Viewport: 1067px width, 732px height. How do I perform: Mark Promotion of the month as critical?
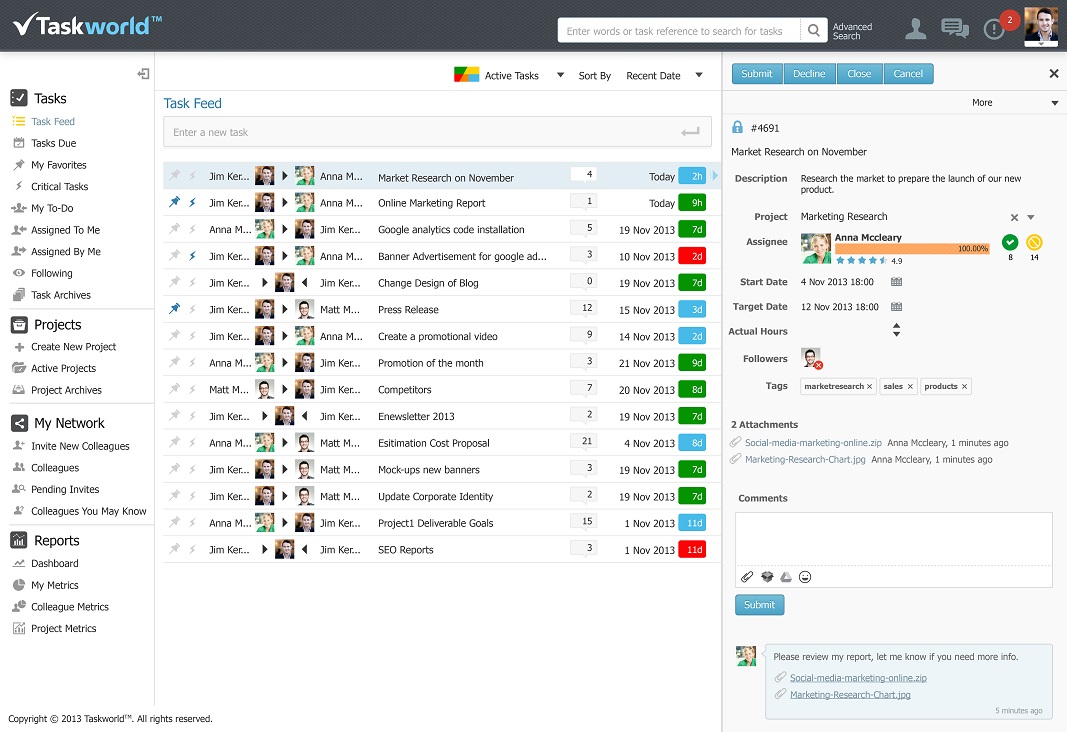[193, 363]
